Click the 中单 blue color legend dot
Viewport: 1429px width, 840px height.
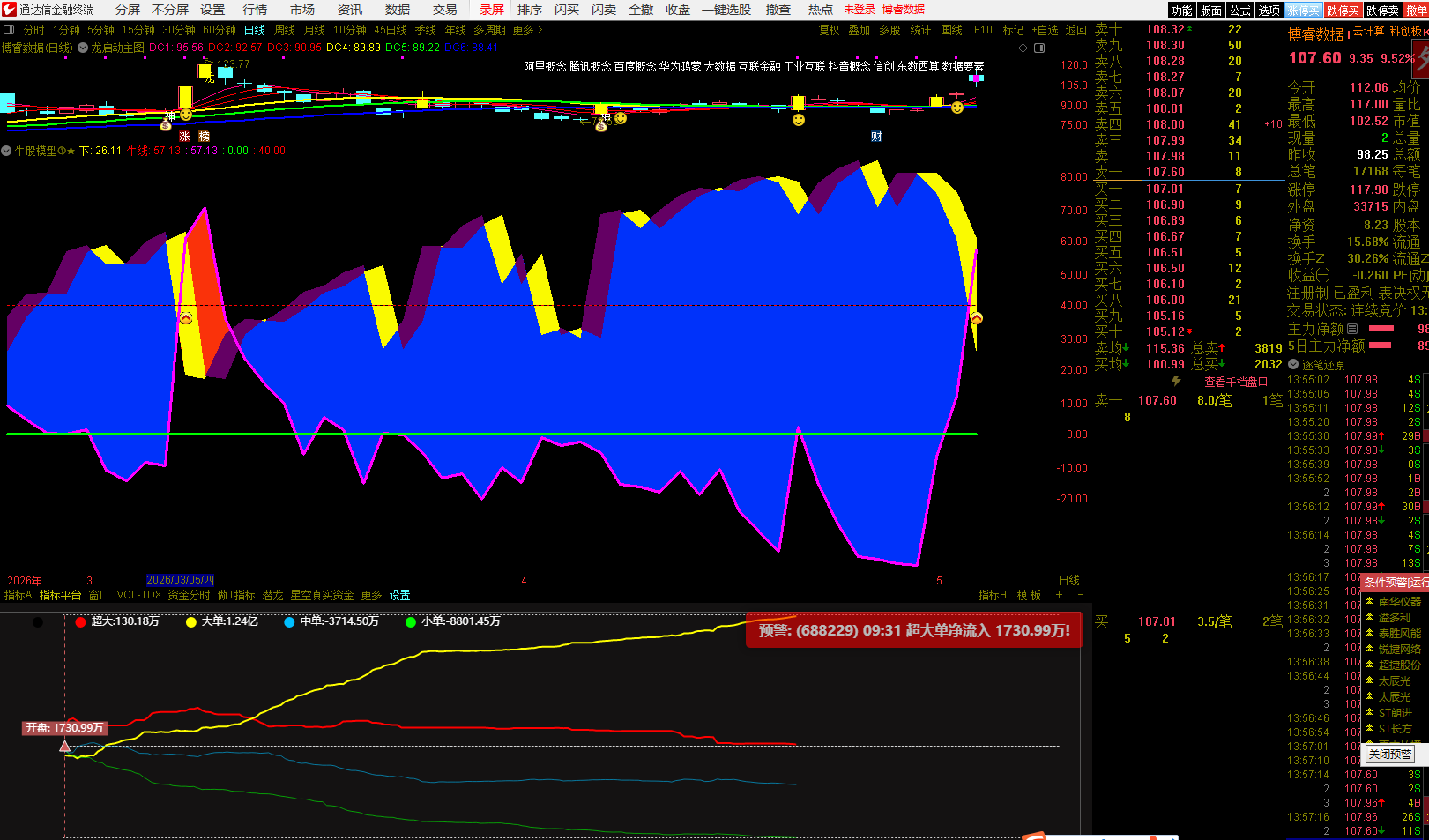[290, 622]
